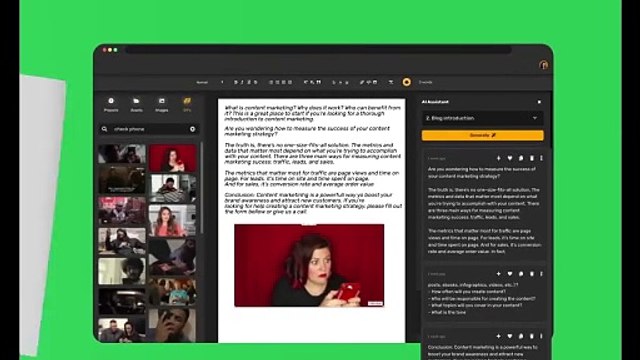Click the magnifier icon in the search box
640x360 pixels.
point(104,129)
